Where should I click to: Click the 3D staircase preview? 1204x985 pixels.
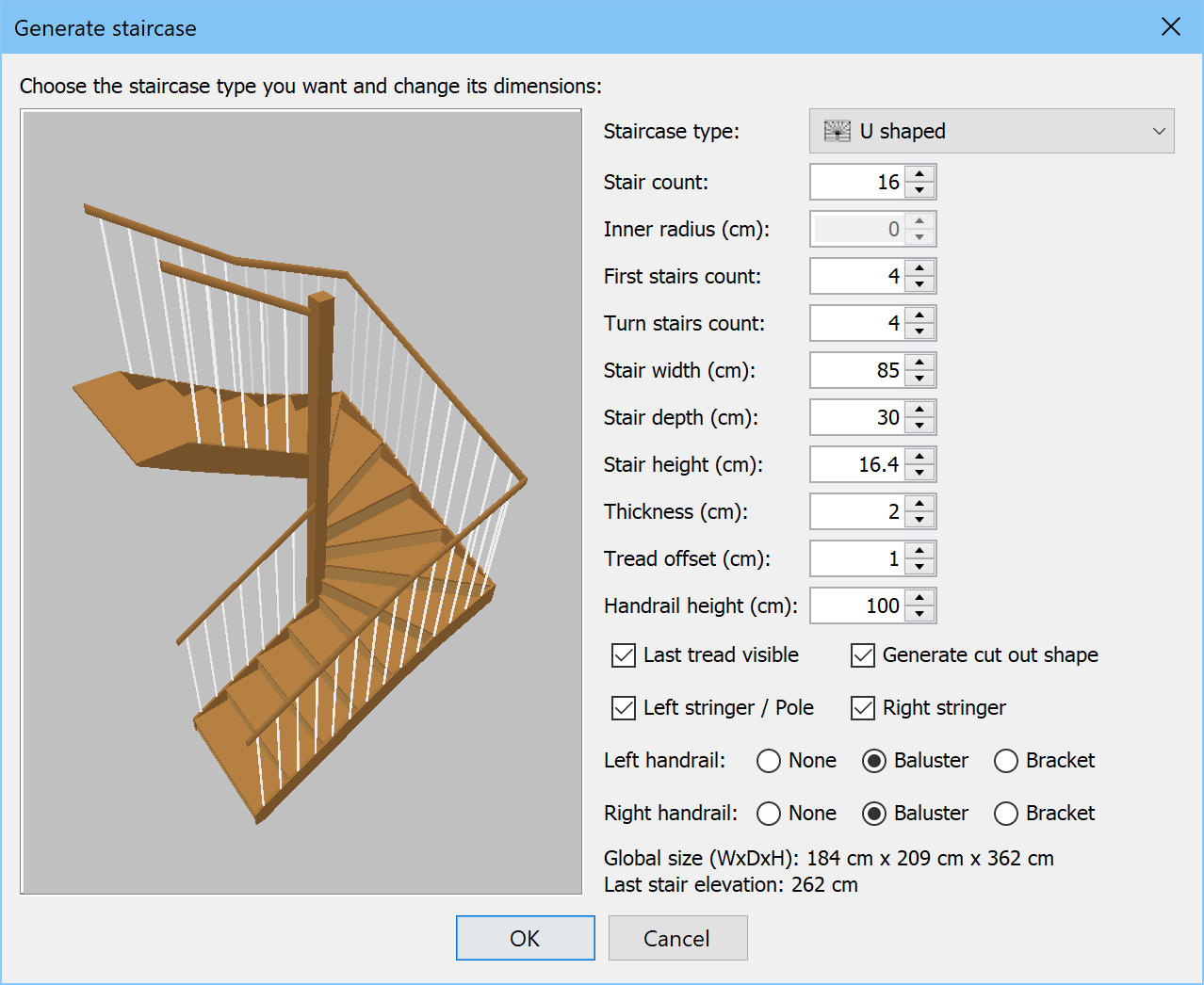301,502
